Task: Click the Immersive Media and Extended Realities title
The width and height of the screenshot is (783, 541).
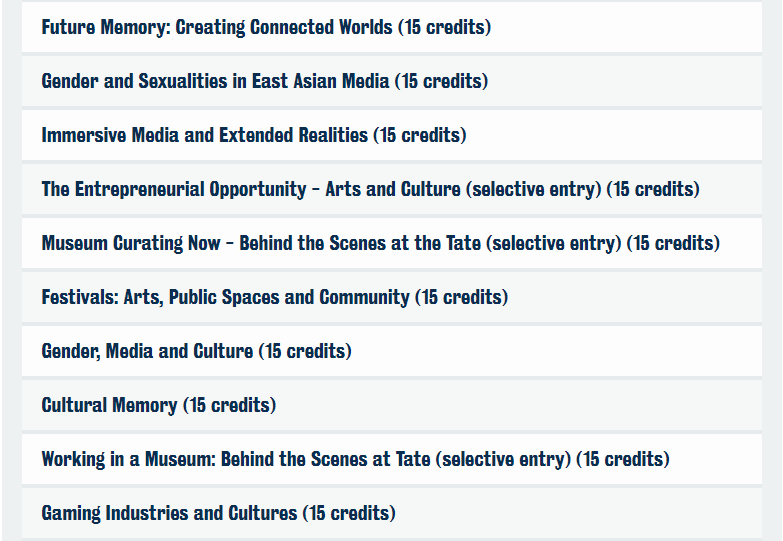Action: click(x=254, y=135)
